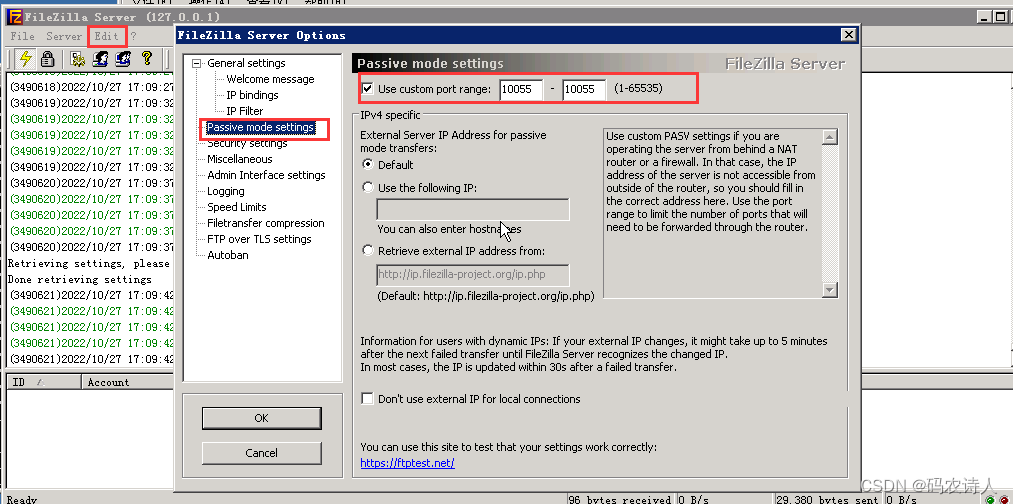This screenshot has height=504, width=1013.
Task: Open the Edit menu
Action: (x=107, y=36)
